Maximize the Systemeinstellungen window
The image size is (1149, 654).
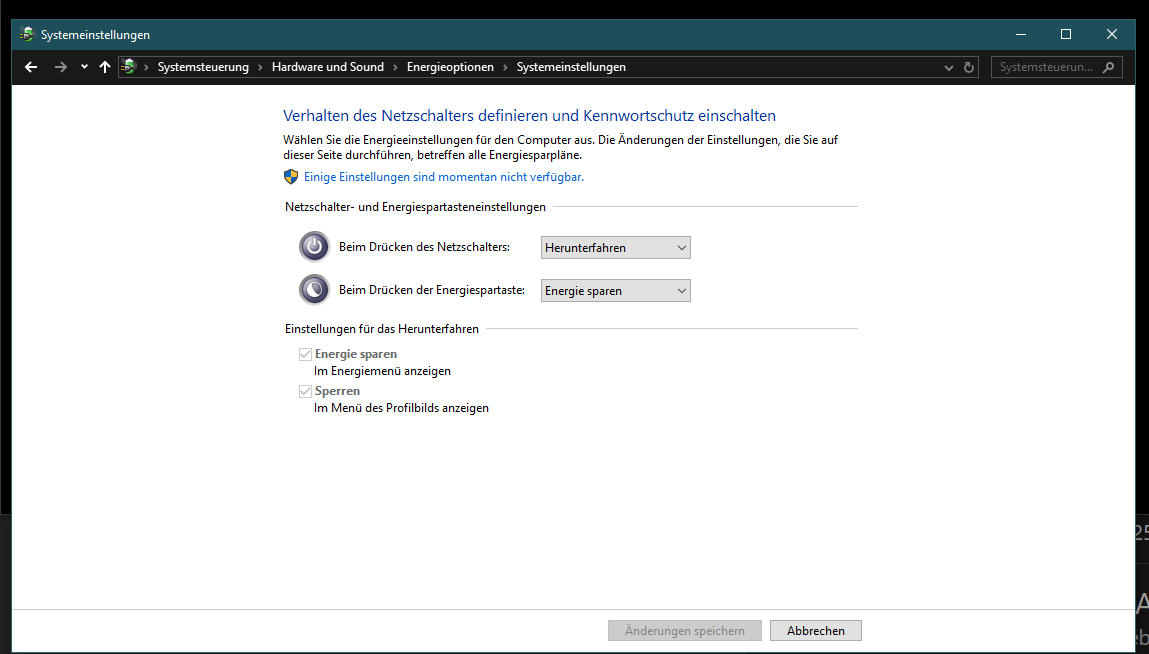click(1066, 34)
